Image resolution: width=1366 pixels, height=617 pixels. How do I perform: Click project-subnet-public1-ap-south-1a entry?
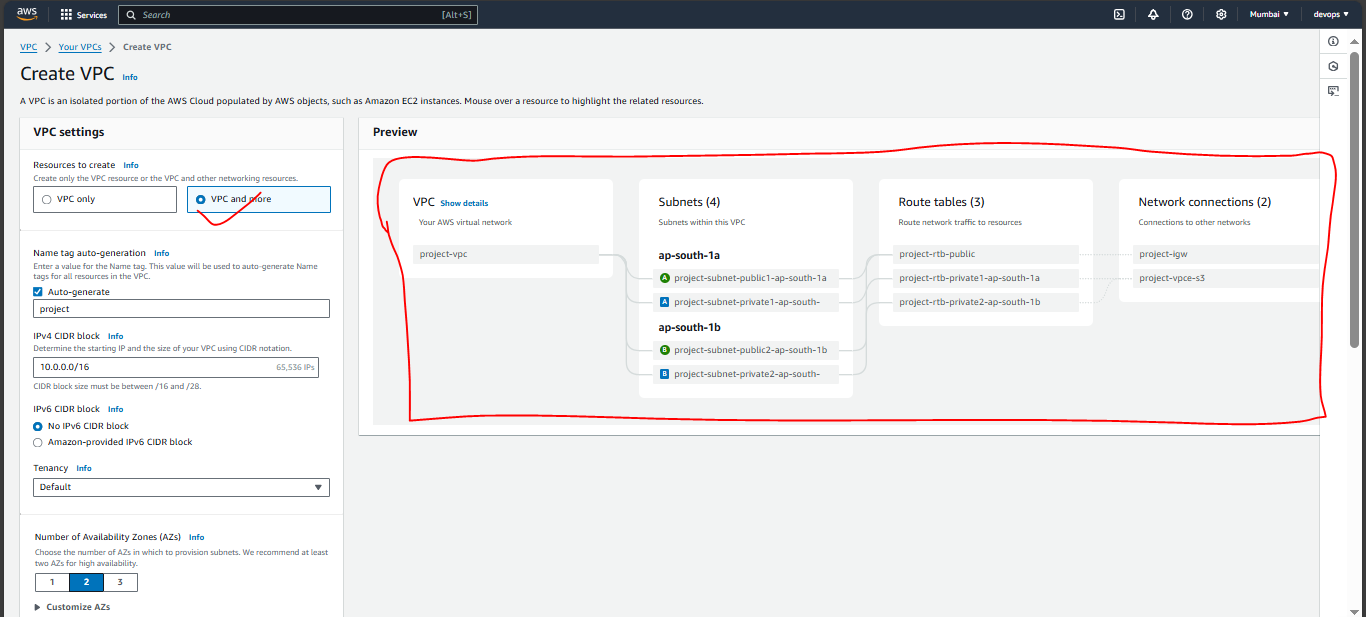(x=746, y=278)
